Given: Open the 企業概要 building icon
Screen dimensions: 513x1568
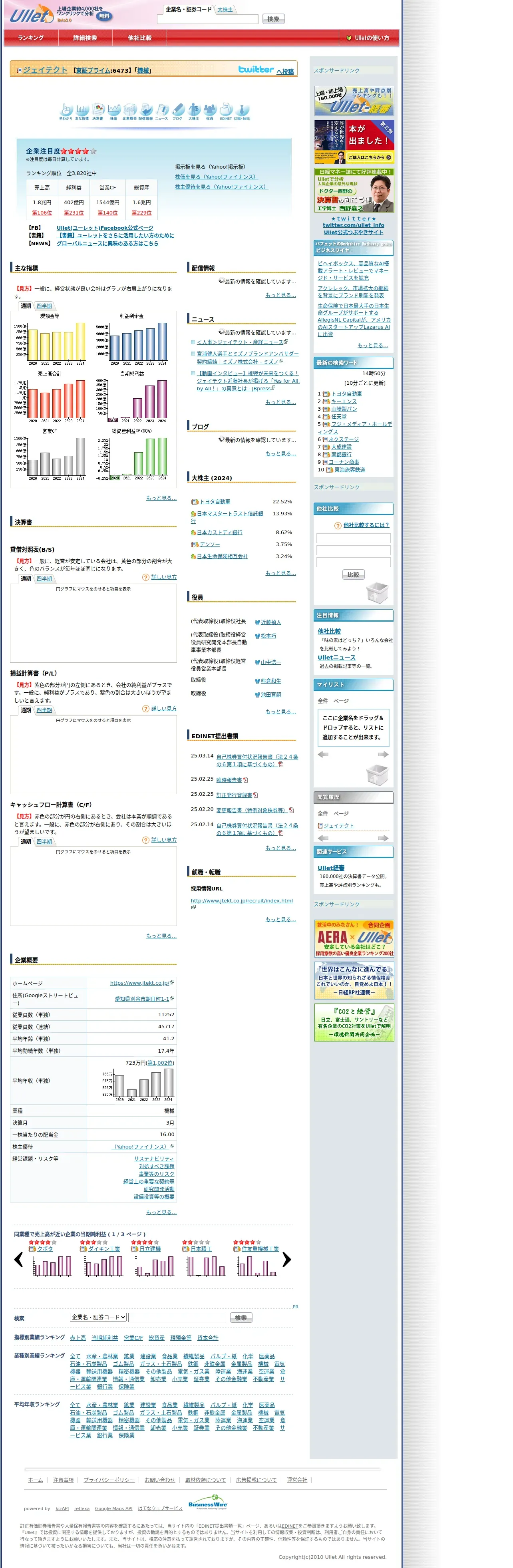Looking at the screenshot, I should coord(129,111).
